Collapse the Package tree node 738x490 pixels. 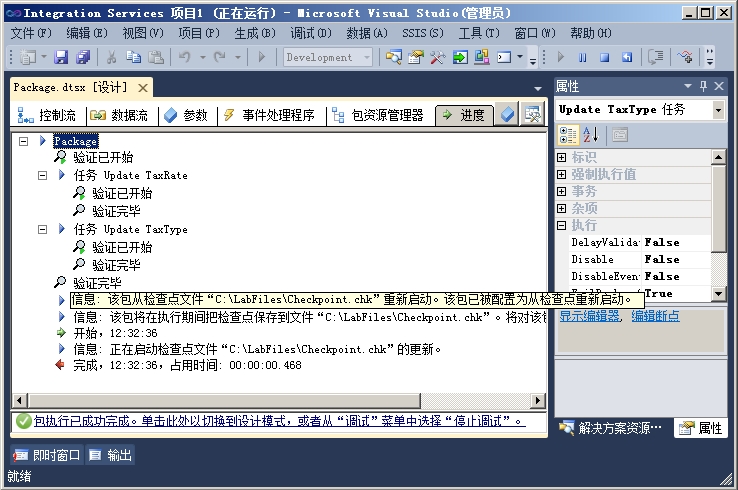[24, 141]
